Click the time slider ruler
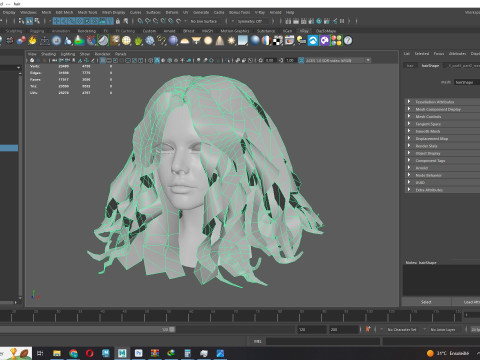This screenshot has width=480, height=360. [230, 315]
